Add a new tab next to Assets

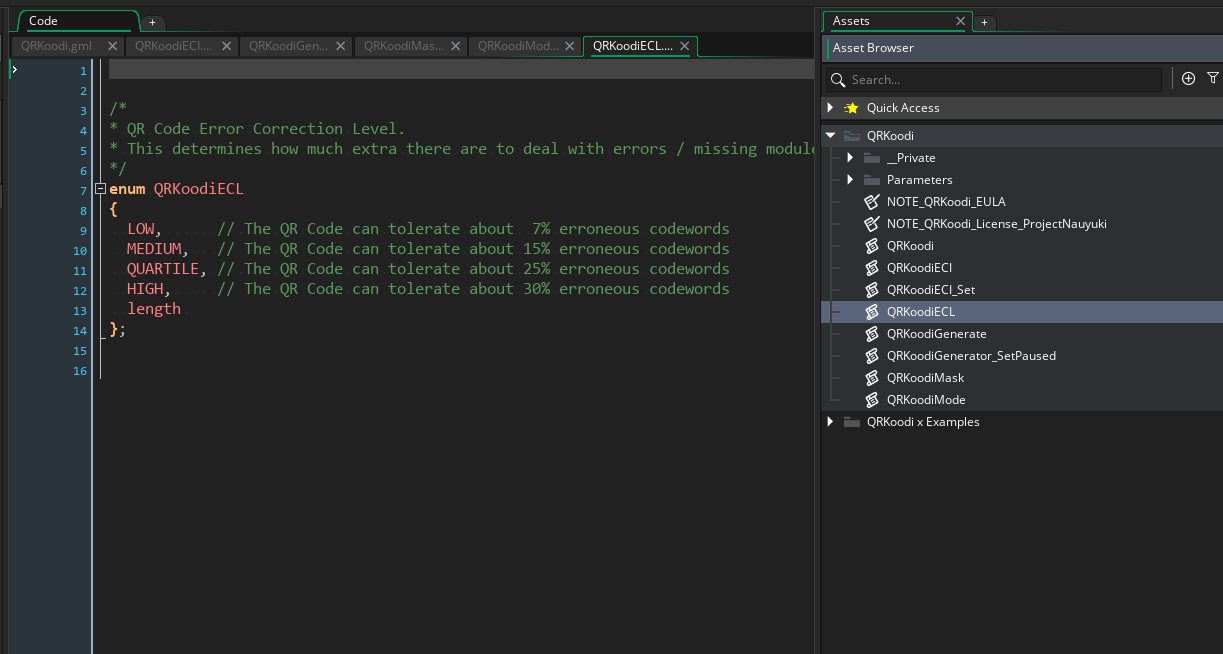(x=984, y=22)
